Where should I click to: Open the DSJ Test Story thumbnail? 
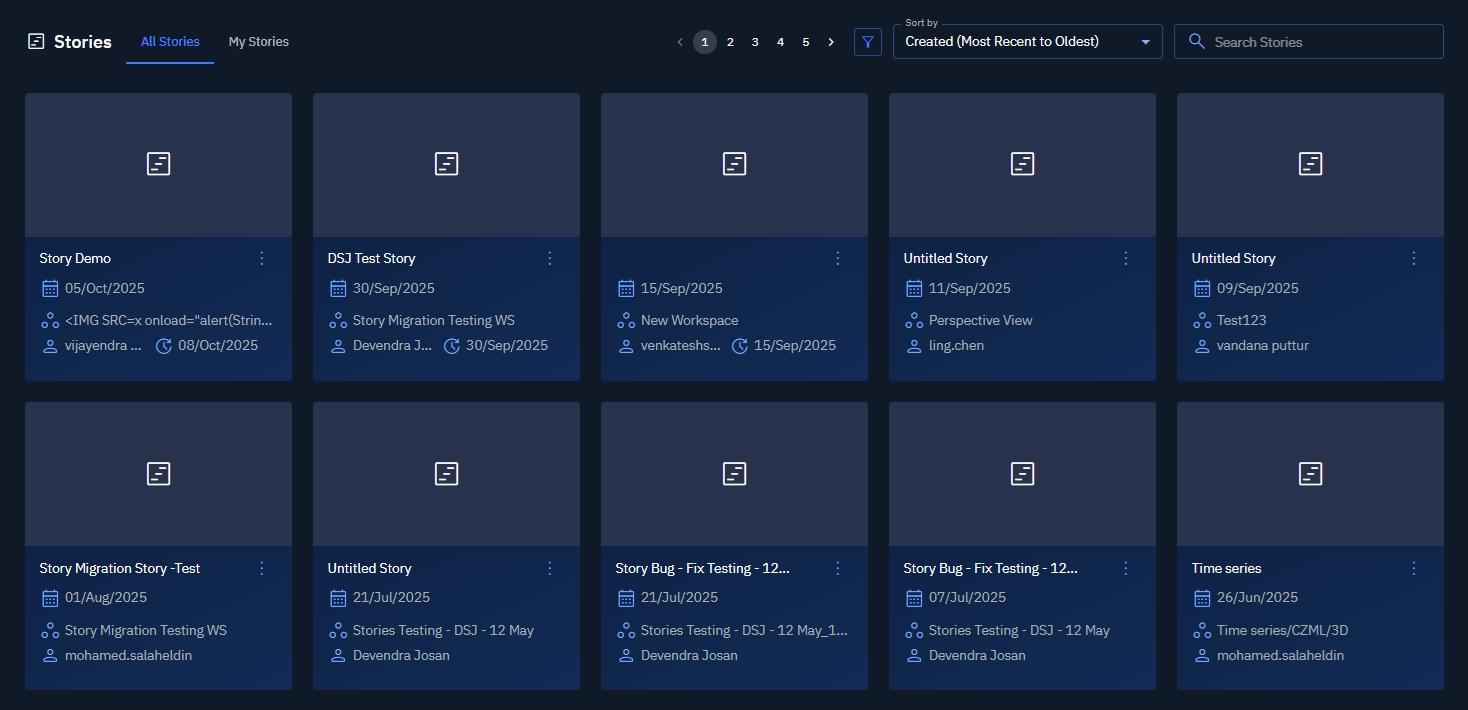(x=446, y=165)
